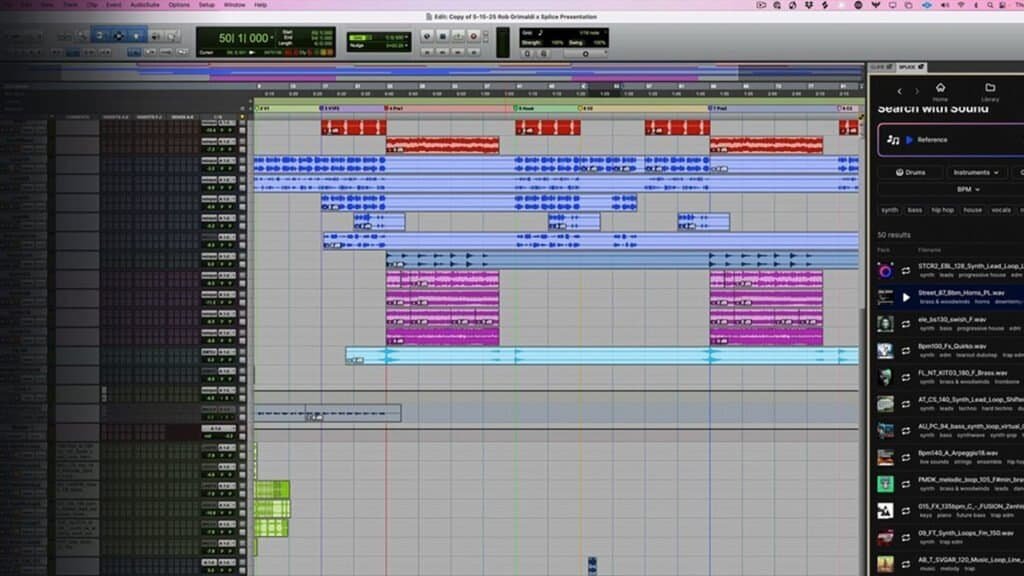
Task: Toggle the house tag filter
Action: 972,210
